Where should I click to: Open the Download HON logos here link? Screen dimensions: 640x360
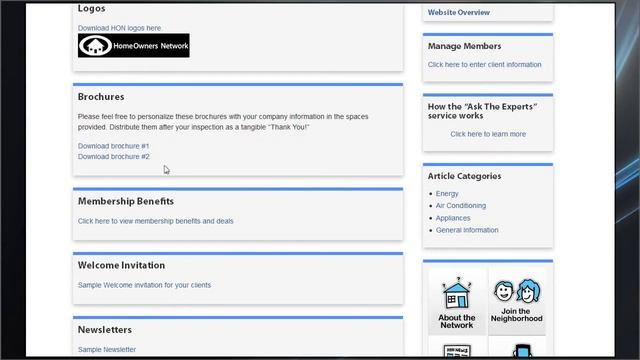(x=119, y=28)
